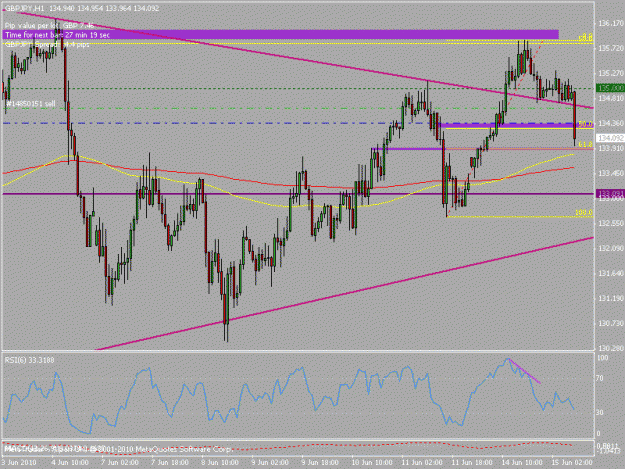625x469 pixels.
Task: Click the 132.550 price axis label
Action: coord(610,223)
